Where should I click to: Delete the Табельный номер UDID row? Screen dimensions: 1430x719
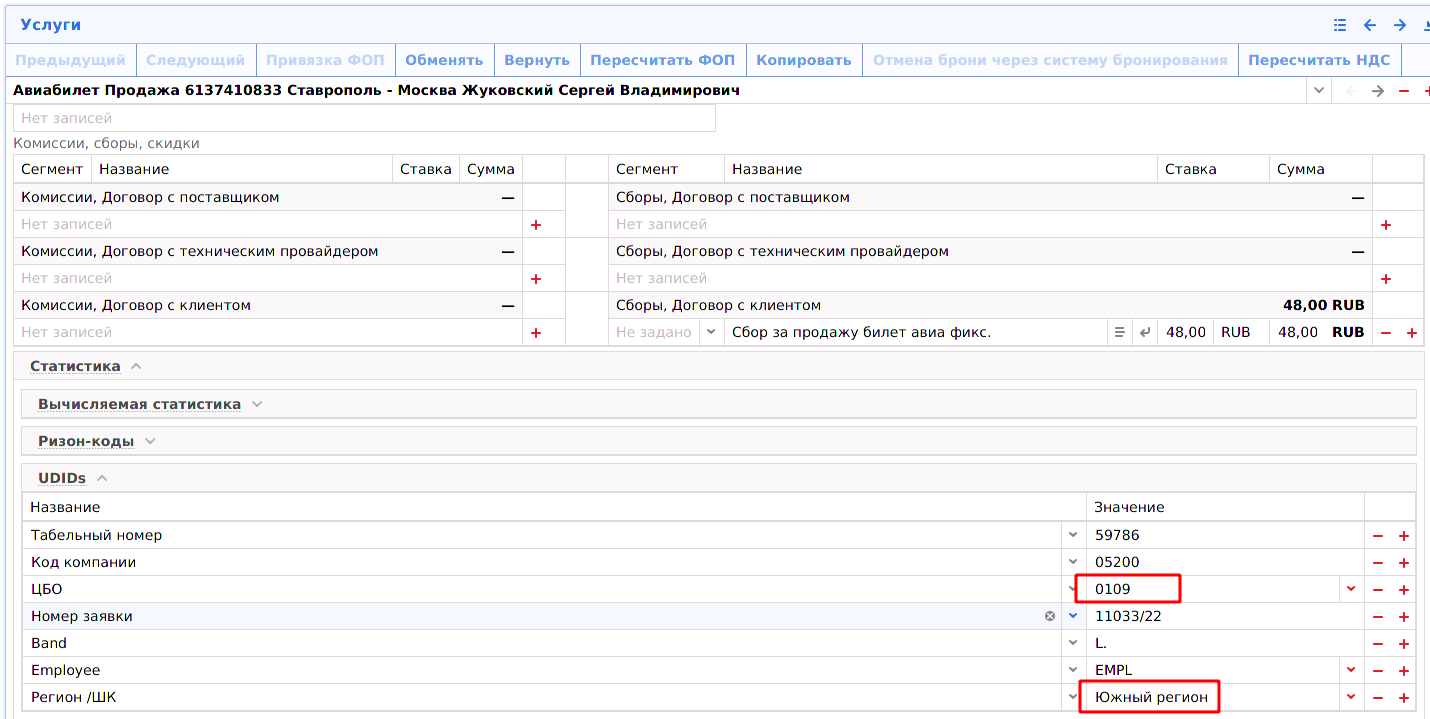pos(1378,536)
